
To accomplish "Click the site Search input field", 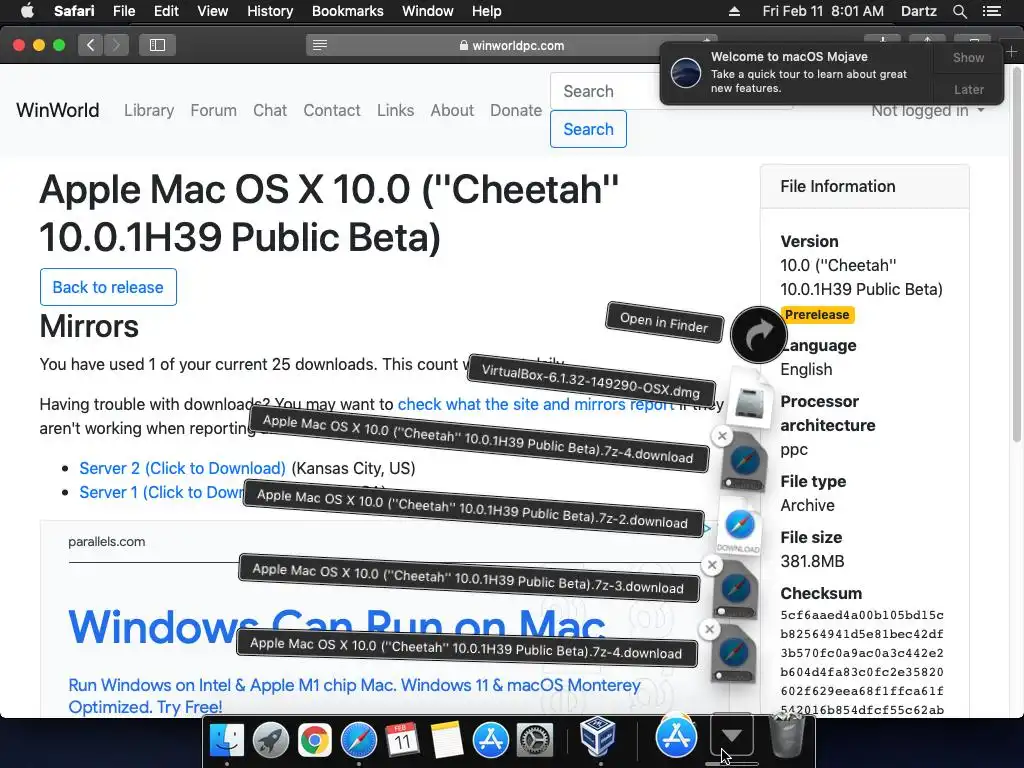I will pos(604,91).
